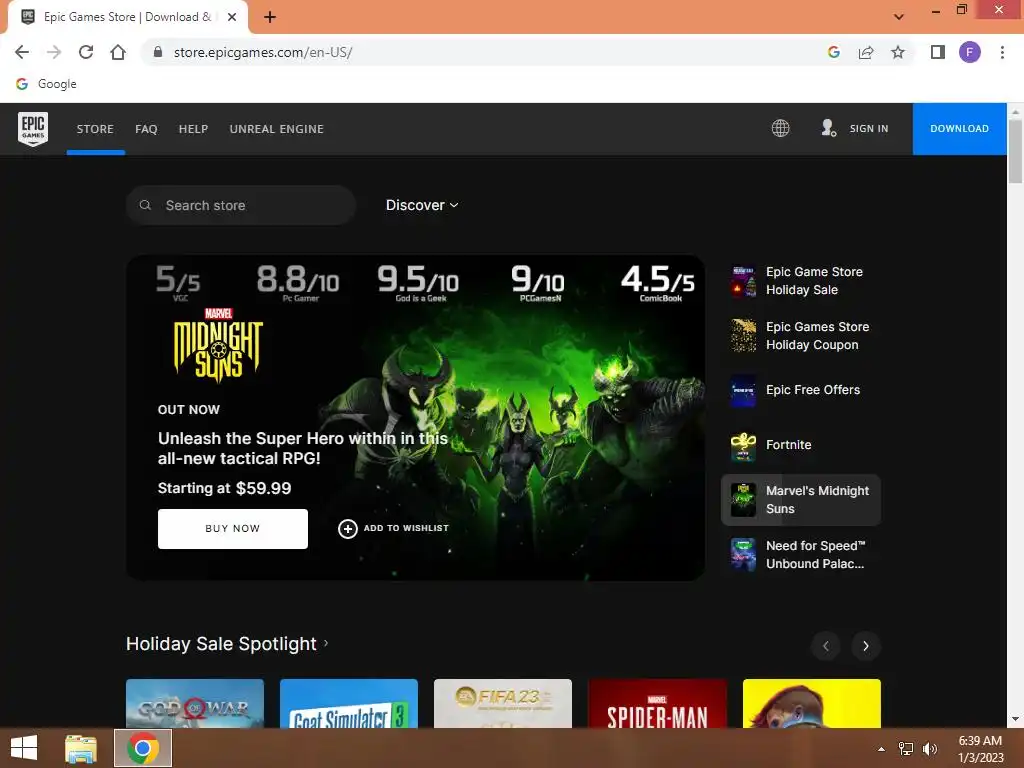
Task: Click ADD TO WISHLIST text
Action: (x=406, y=528)
